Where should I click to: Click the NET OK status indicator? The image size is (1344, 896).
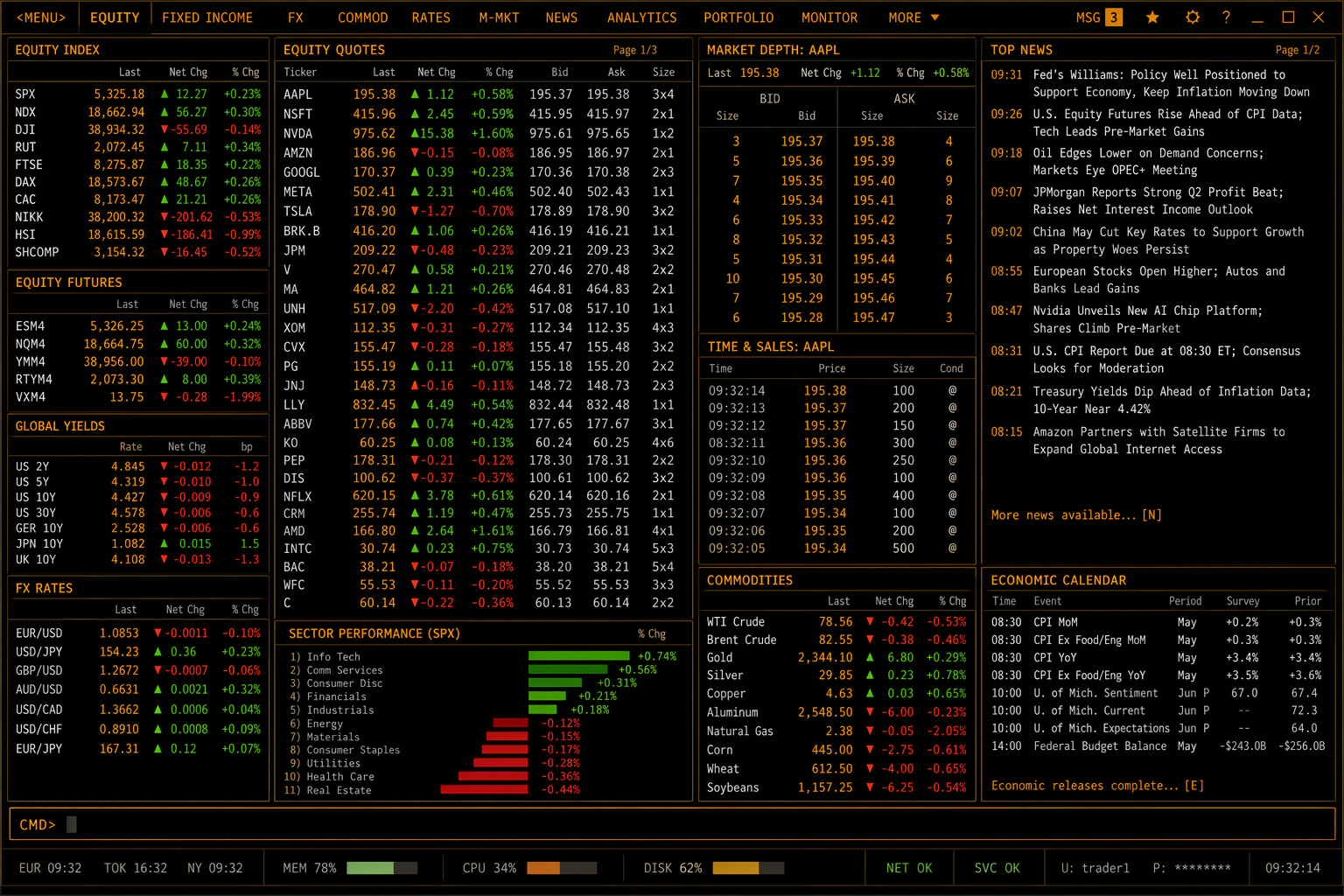(x=908, y=868)
